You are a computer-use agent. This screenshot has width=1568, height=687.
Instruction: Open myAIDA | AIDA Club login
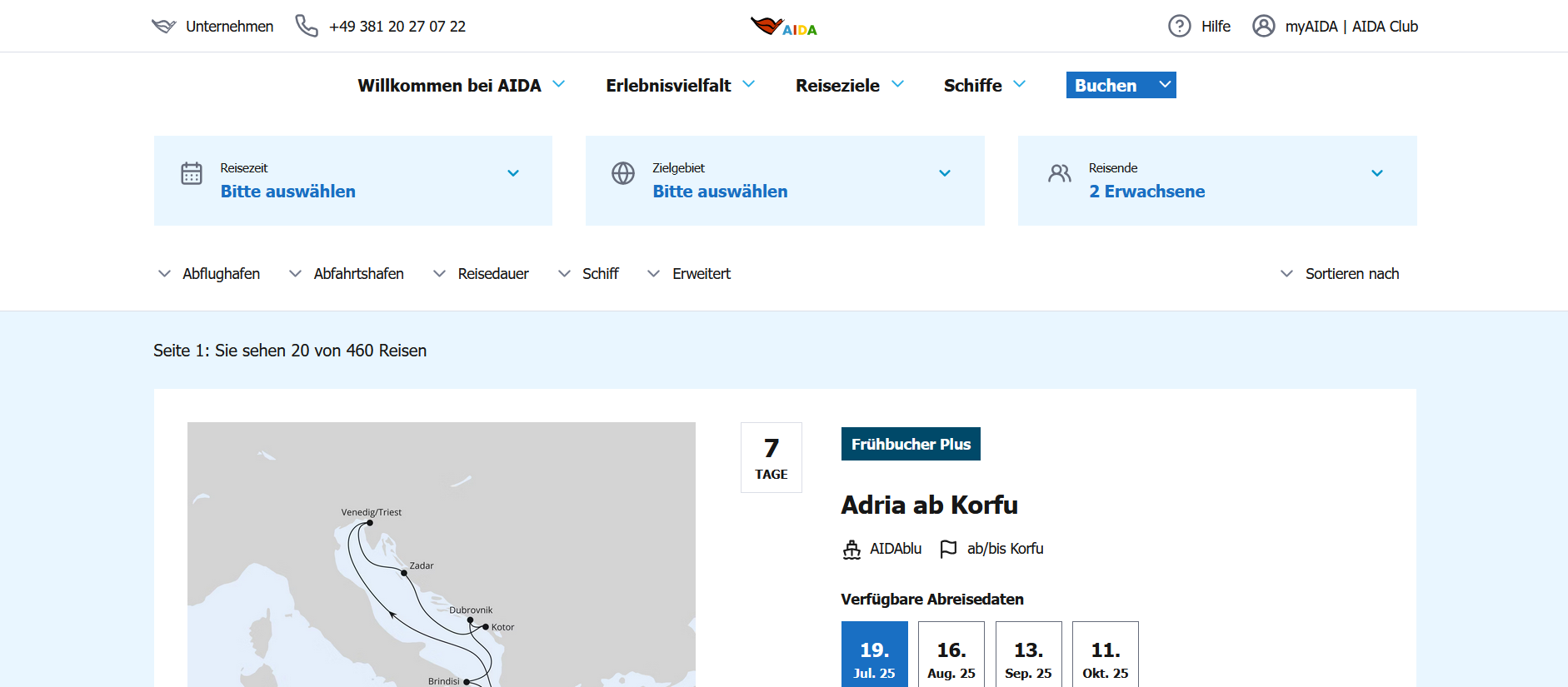coord(1351,27)
